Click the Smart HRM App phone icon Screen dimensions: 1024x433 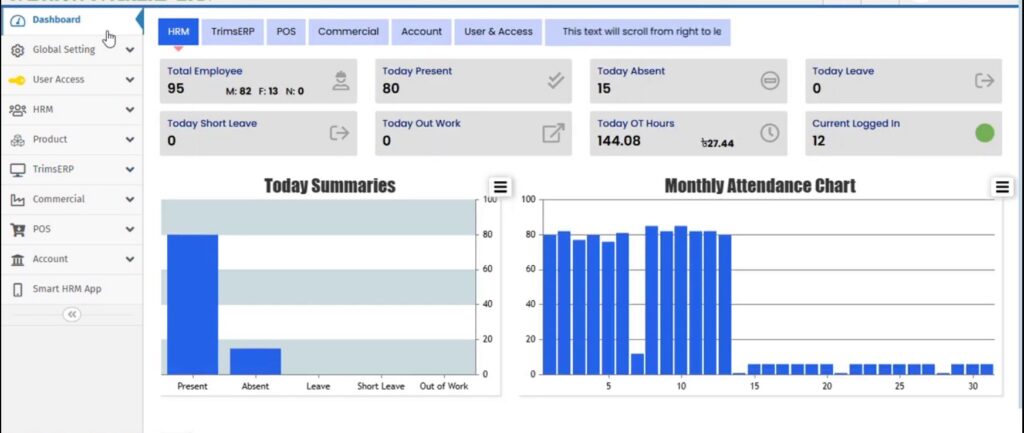(17, 289)
